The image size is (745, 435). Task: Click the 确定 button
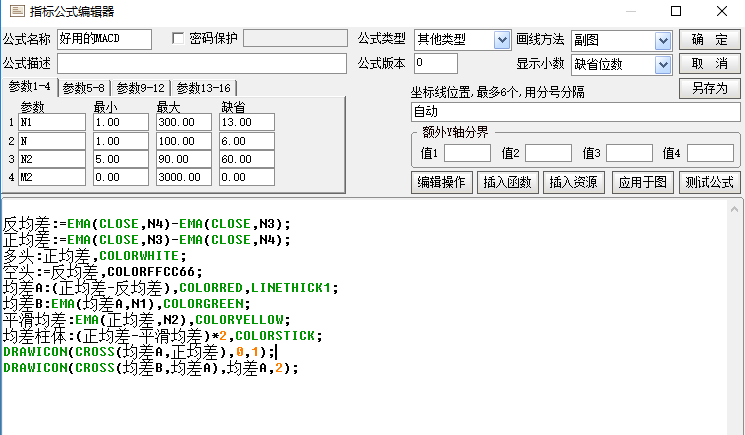click(x=709, y=40)
